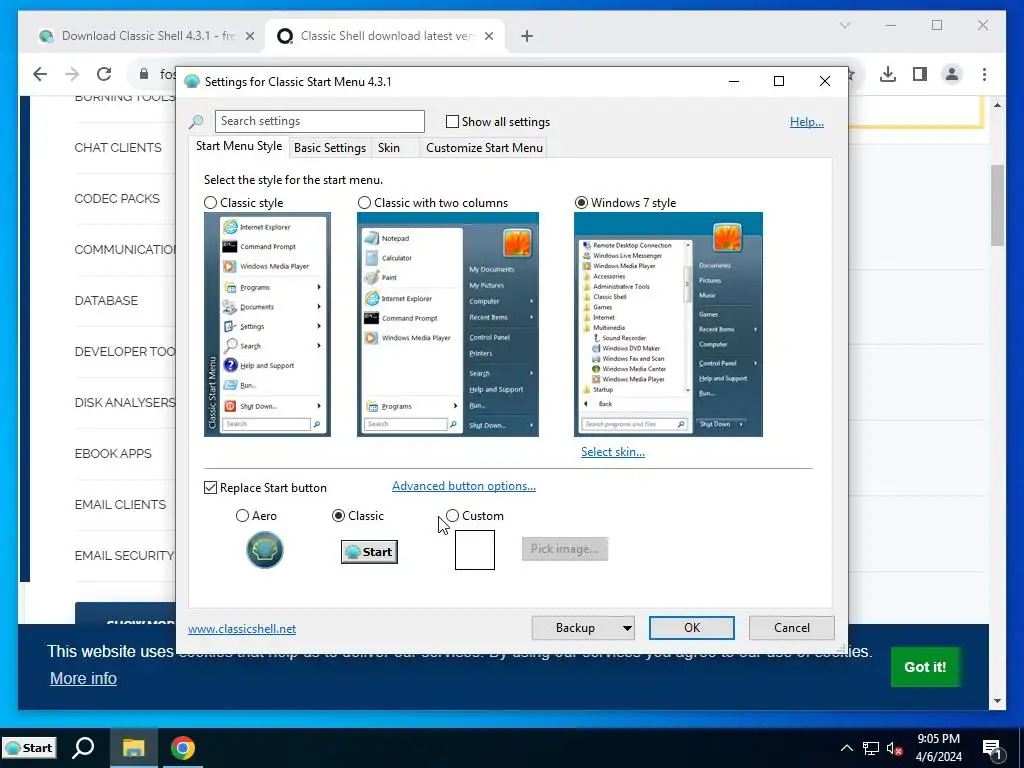Image resolution: width=1024 pixels, height=768 pixels.
Task: Switch to the Basic Settings tab
Action: [x=330, y=148]
